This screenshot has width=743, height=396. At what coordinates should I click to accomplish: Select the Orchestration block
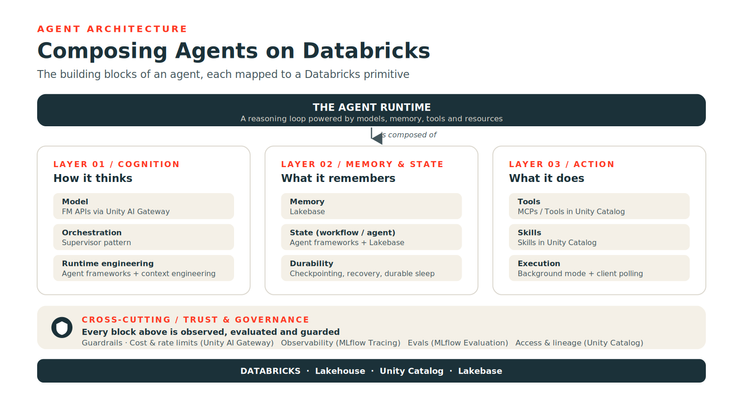[144, 237]
